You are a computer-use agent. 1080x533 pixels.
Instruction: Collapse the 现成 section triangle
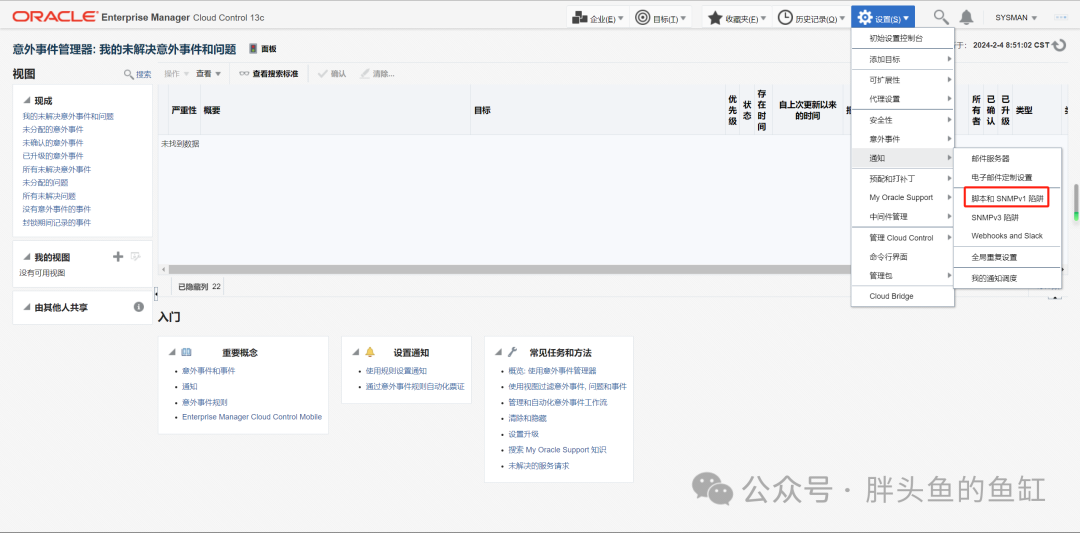point(27,101)
